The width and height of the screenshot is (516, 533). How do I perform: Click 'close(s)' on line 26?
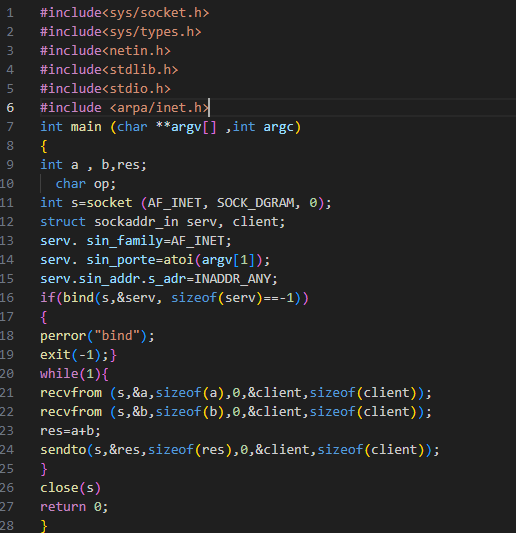71,488
